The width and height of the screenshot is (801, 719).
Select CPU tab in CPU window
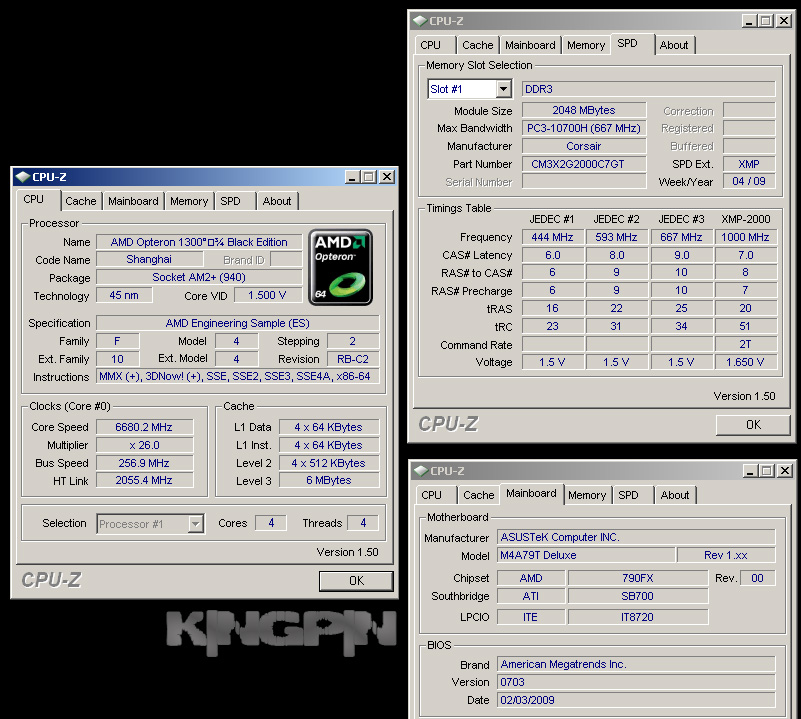(34, 199)
